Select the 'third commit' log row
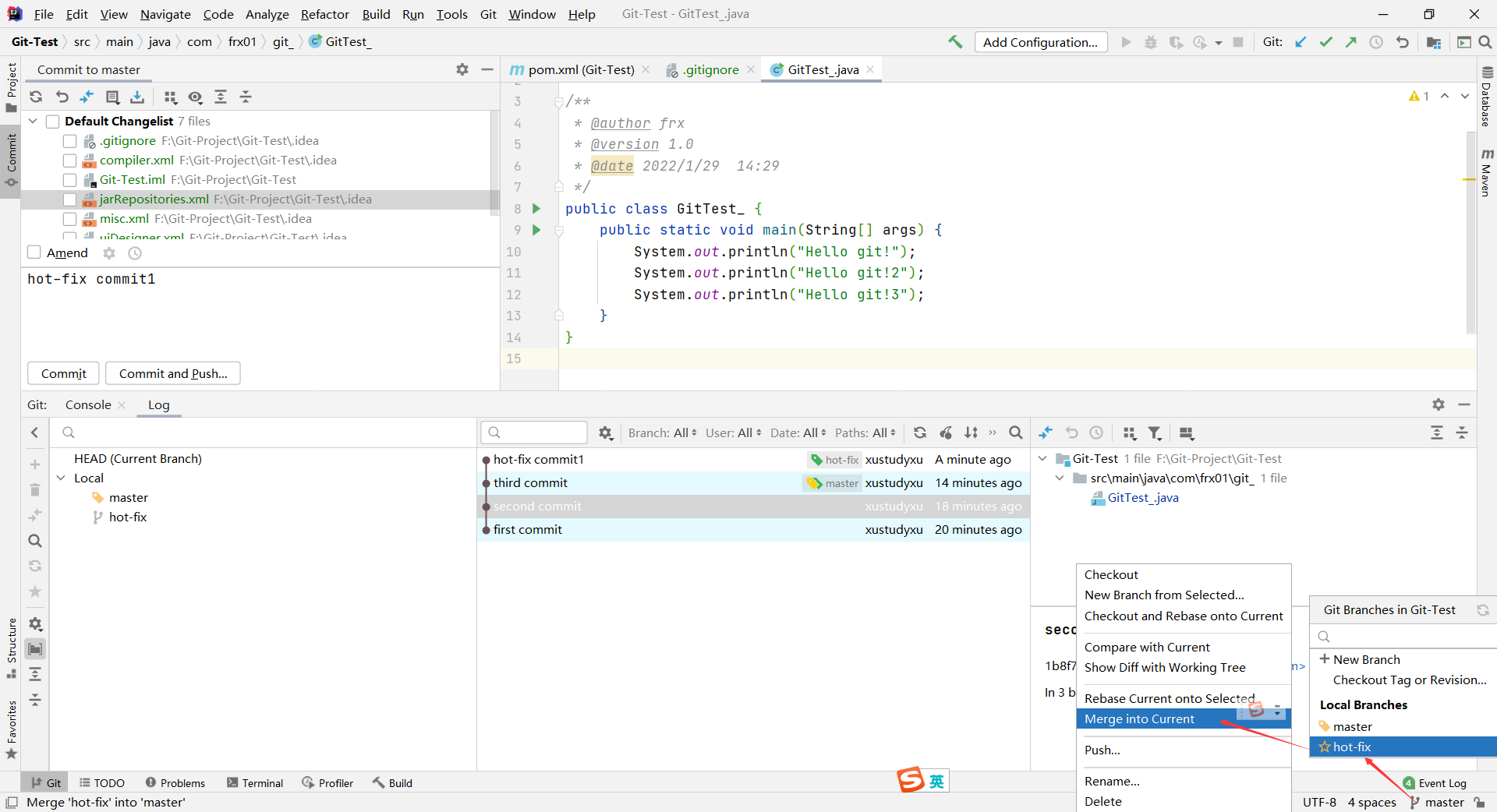The width and height of the screenshot is (1497, 812). (x=753, y=483)
